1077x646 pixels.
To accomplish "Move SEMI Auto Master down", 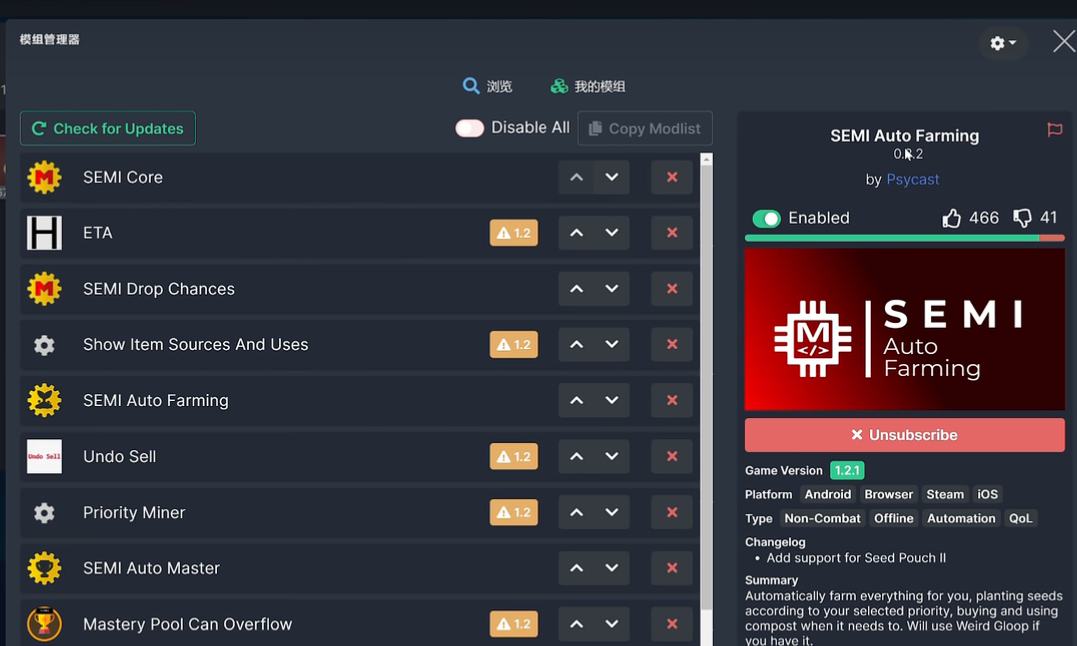I will click(x=612, y=568).
